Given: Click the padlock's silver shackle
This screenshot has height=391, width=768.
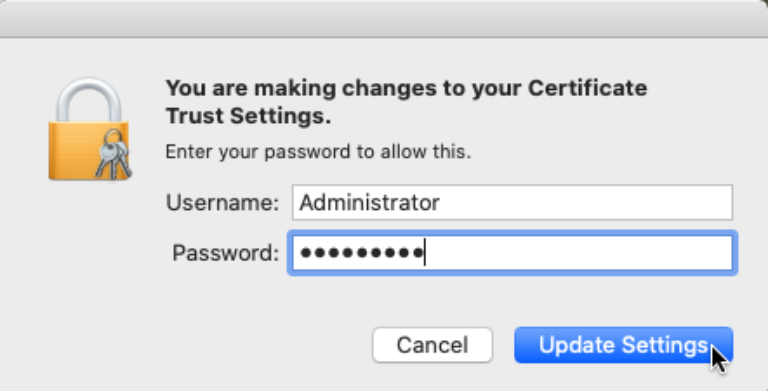Looking at the screenshot, I should (89, 100).
